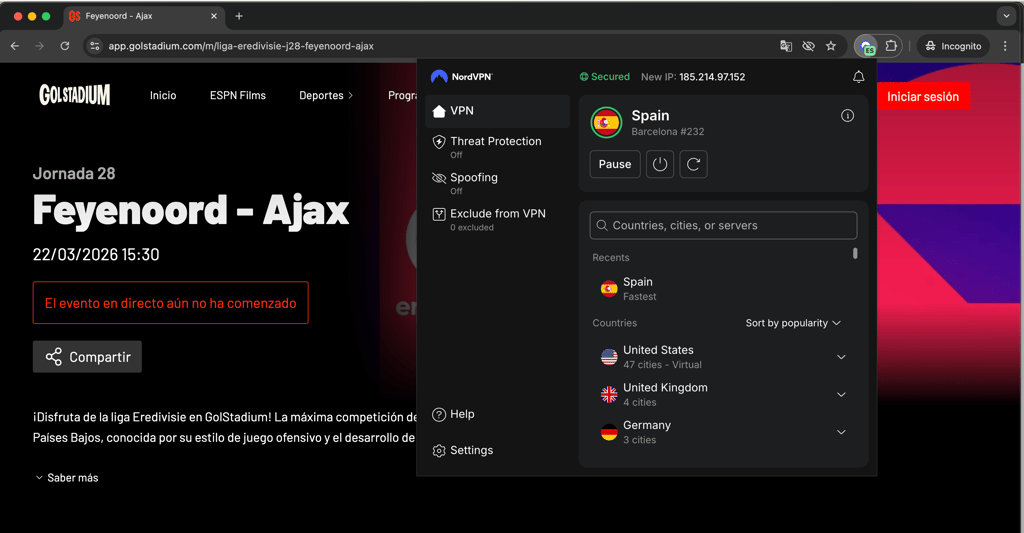
Task: Click the Barcelona #232 server label
Action: [667, 132]
